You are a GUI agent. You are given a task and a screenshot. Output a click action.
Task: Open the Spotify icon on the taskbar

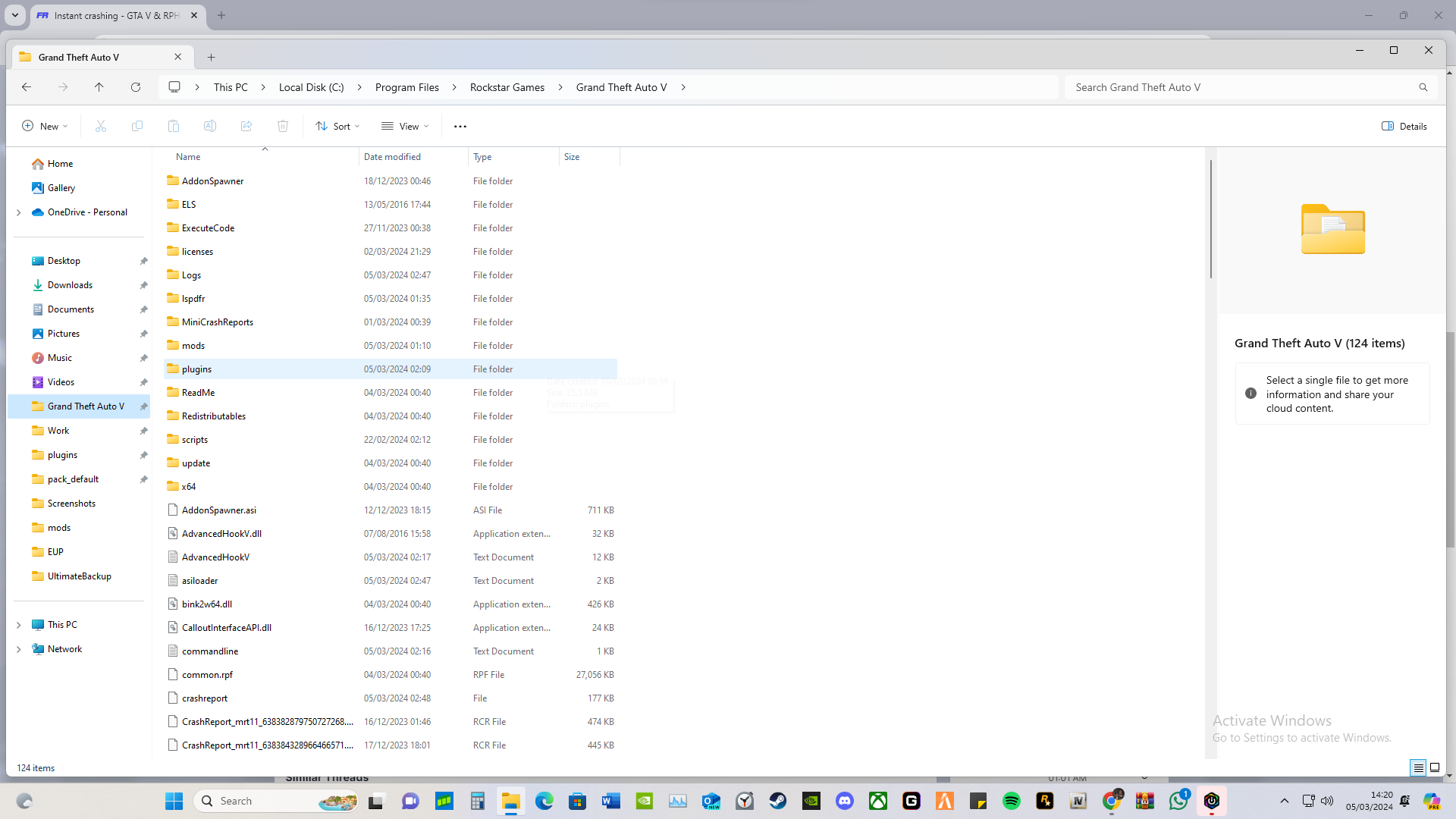(1011, 801)
